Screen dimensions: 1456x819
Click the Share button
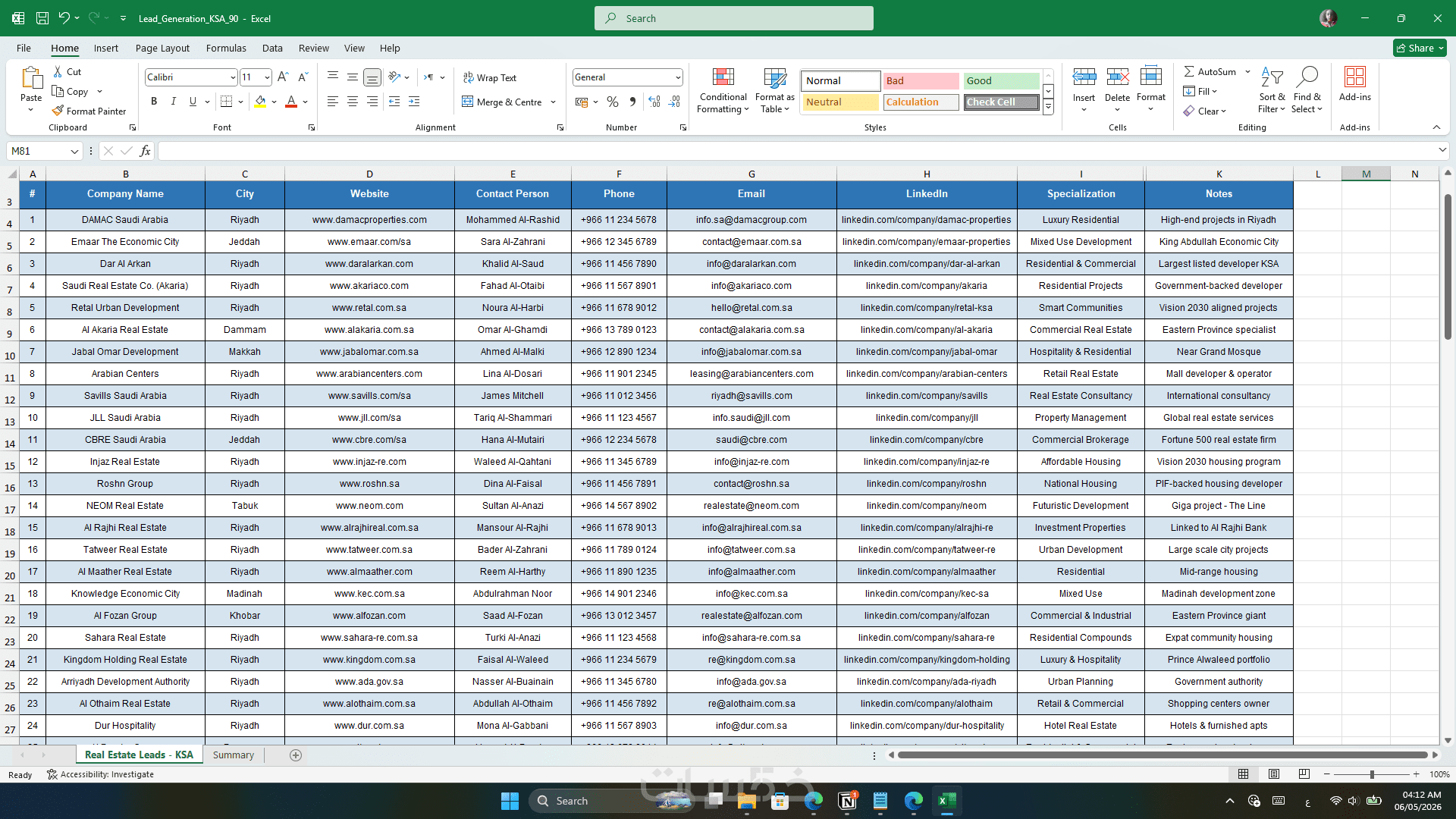coord(1420,48)
